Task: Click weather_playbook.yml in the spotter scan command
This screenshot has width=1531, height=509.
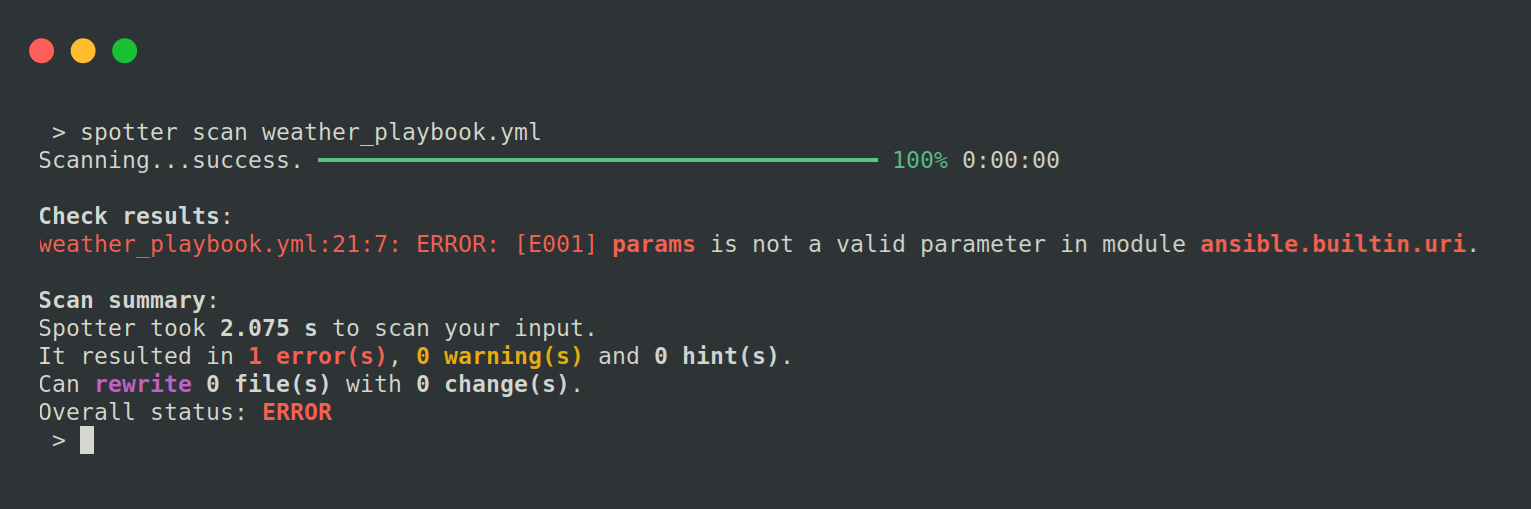Action: pos(401,132)
